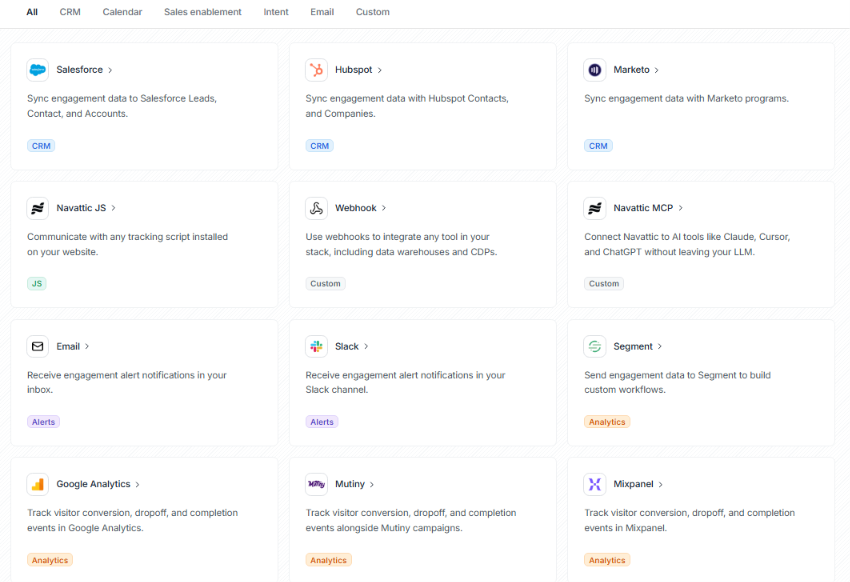
Task: Click the Navattic JS logo icon
Action: [37, 208]
